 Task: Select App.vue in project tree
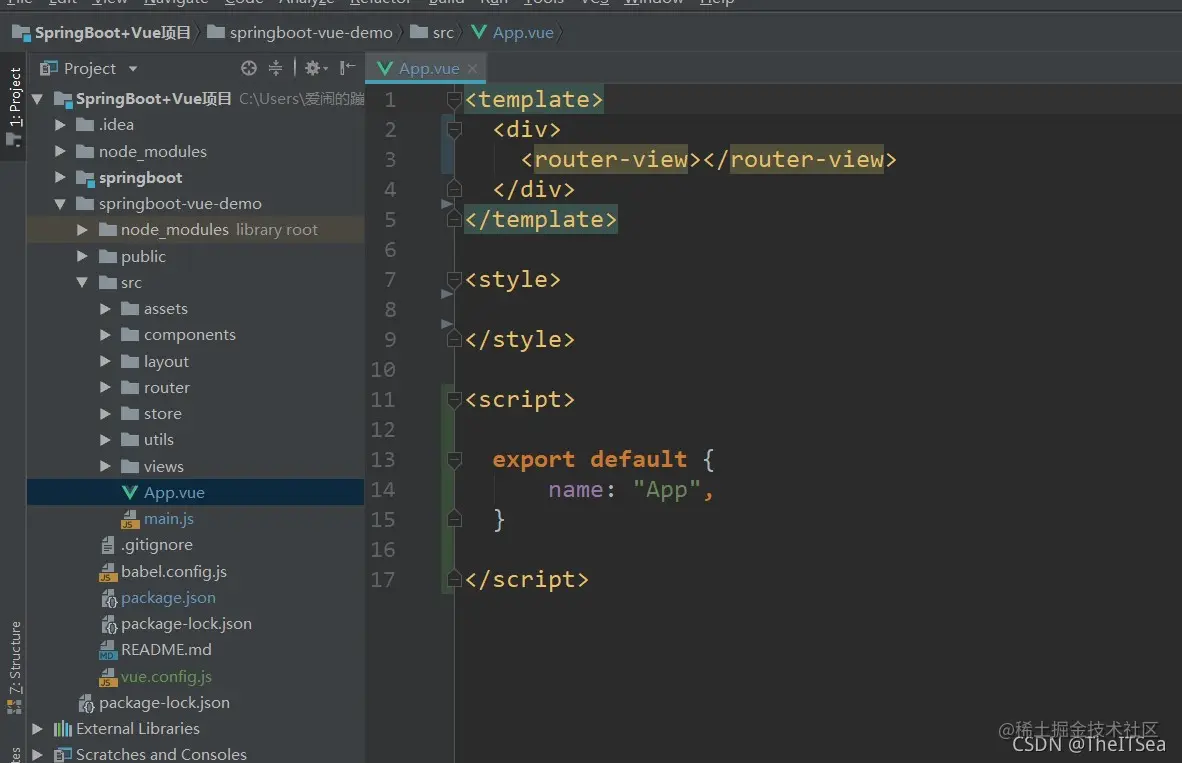pos(195,492)
